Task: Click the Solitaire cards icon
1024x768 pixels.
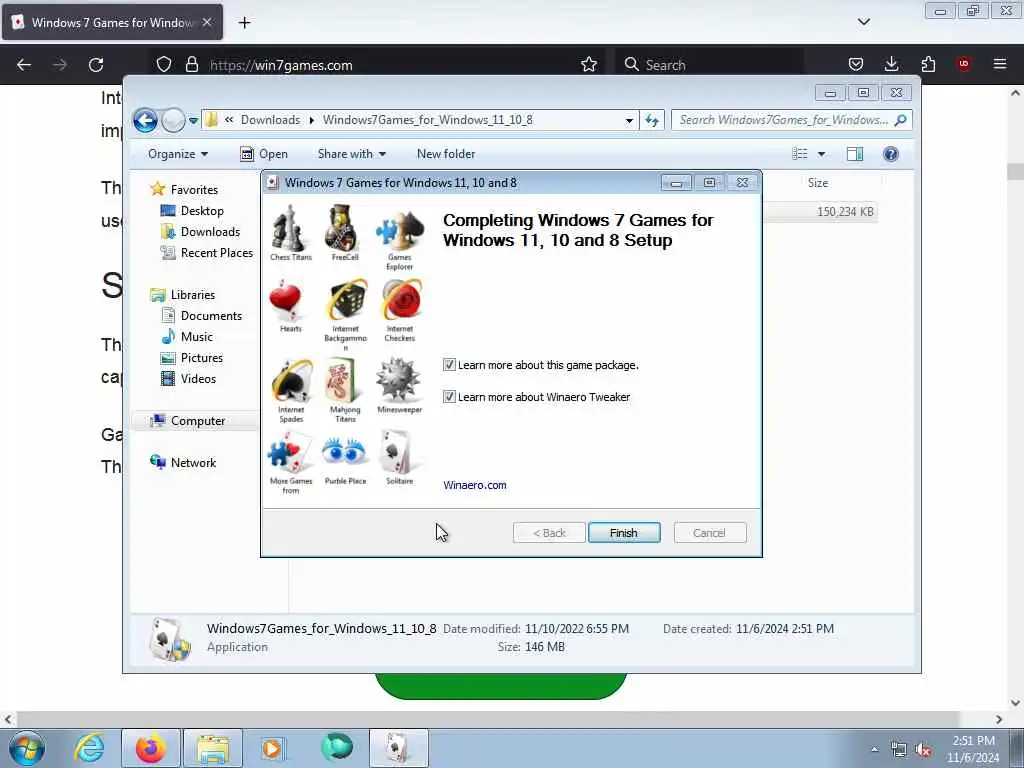Action: [x=398, y=452]
